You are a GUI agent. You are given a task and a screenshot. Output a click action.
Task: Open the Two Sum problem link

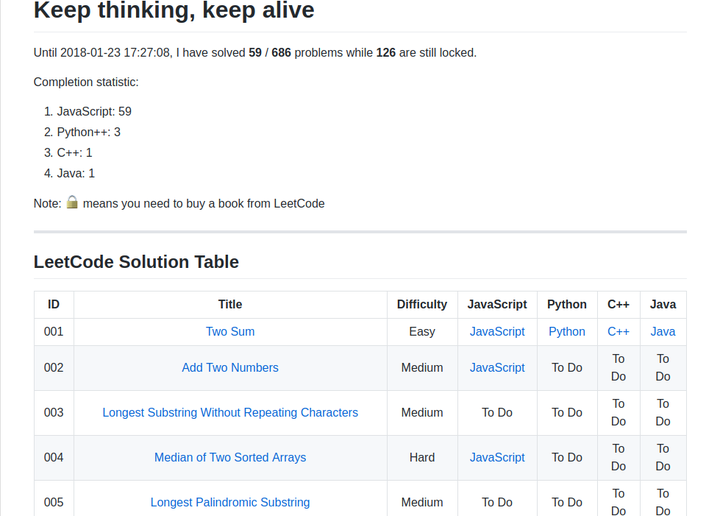click(x=230, y=331)
